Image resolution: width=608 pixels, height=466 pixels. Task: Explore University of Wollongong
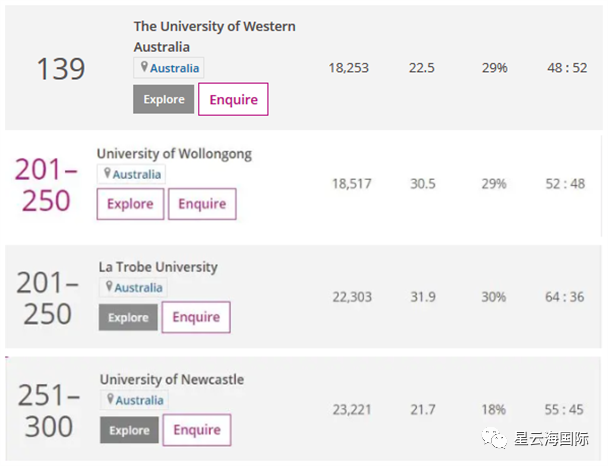pyautogui.click(x=130, y=204)
